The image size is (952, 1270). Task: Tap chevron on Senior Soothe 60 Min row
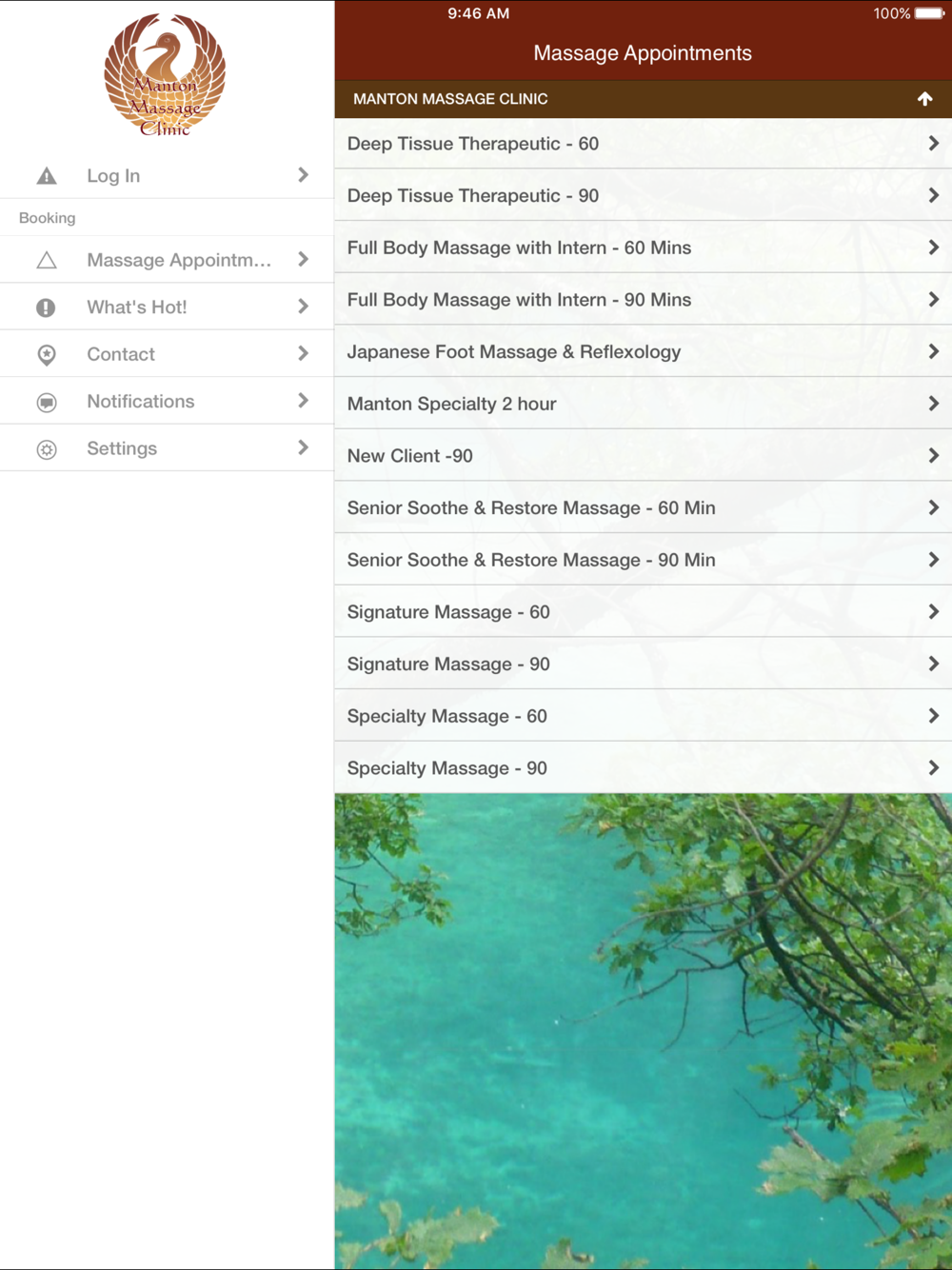click(x=933, y=507)
